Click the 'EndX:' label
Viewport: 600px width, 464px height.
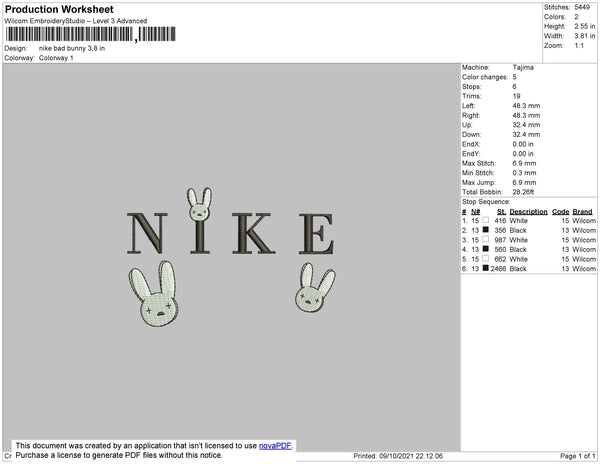coord(471,144)
